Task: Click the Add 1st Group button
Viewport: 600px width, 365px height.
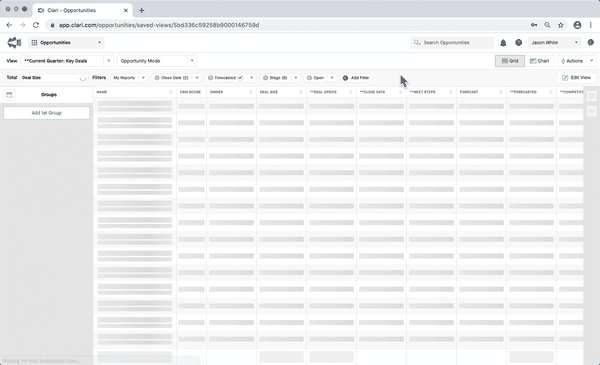Action: pos(47,113)
